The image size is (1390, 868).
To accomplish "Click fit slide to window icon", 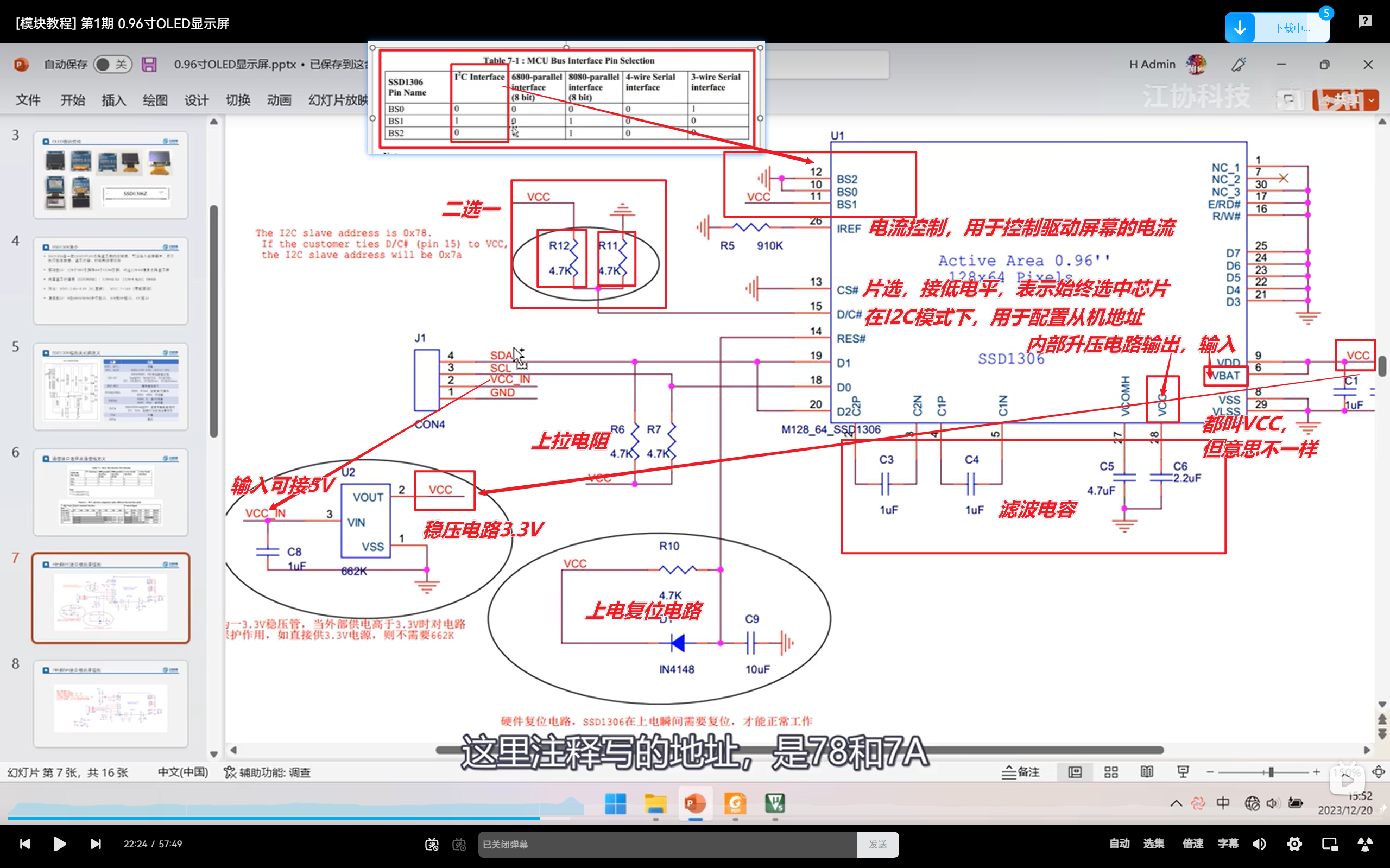I will [1378, 772].
